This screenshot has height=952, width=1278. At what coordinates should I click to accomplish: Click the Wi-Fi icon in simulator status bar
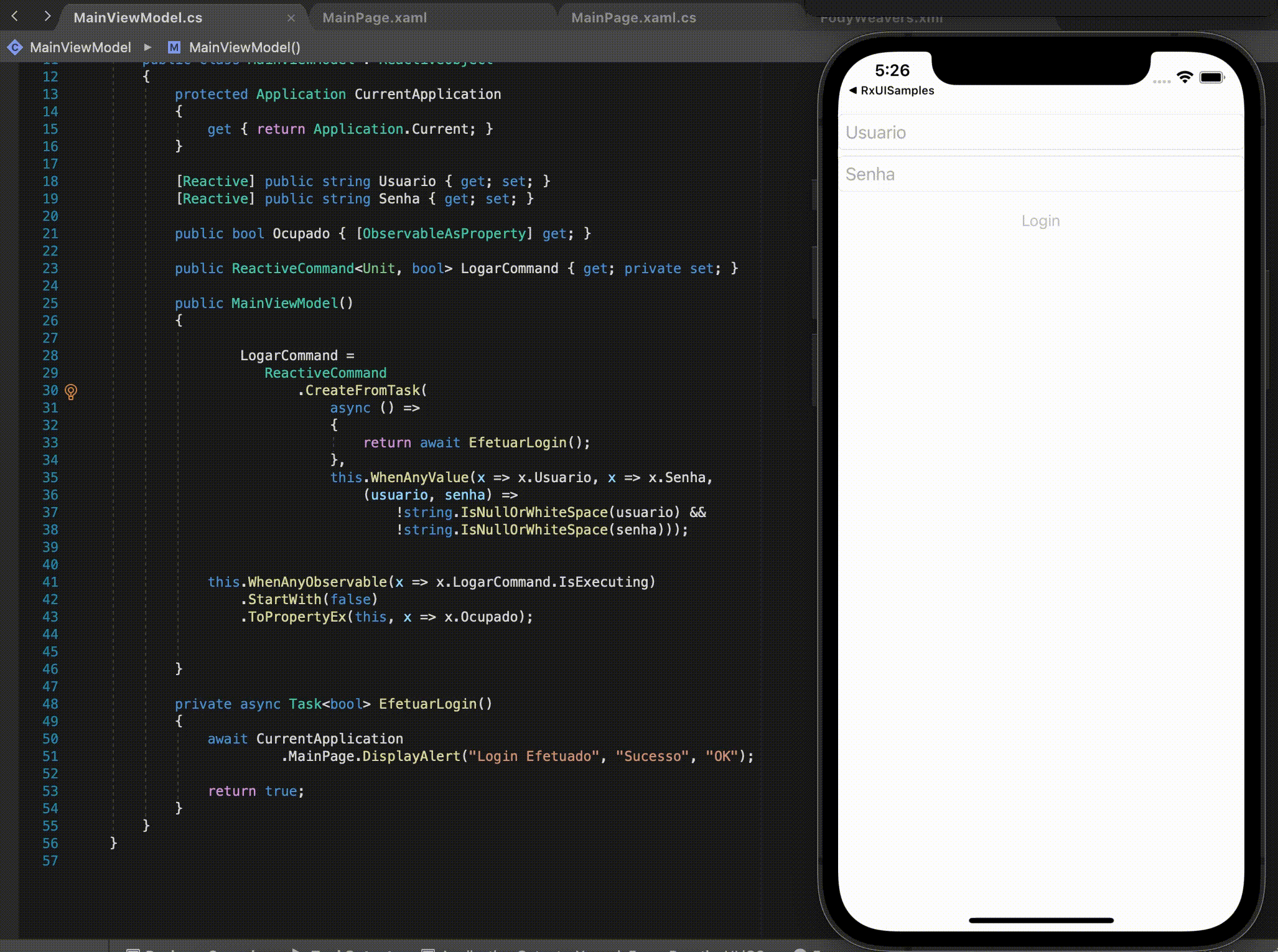point(1185,77)
